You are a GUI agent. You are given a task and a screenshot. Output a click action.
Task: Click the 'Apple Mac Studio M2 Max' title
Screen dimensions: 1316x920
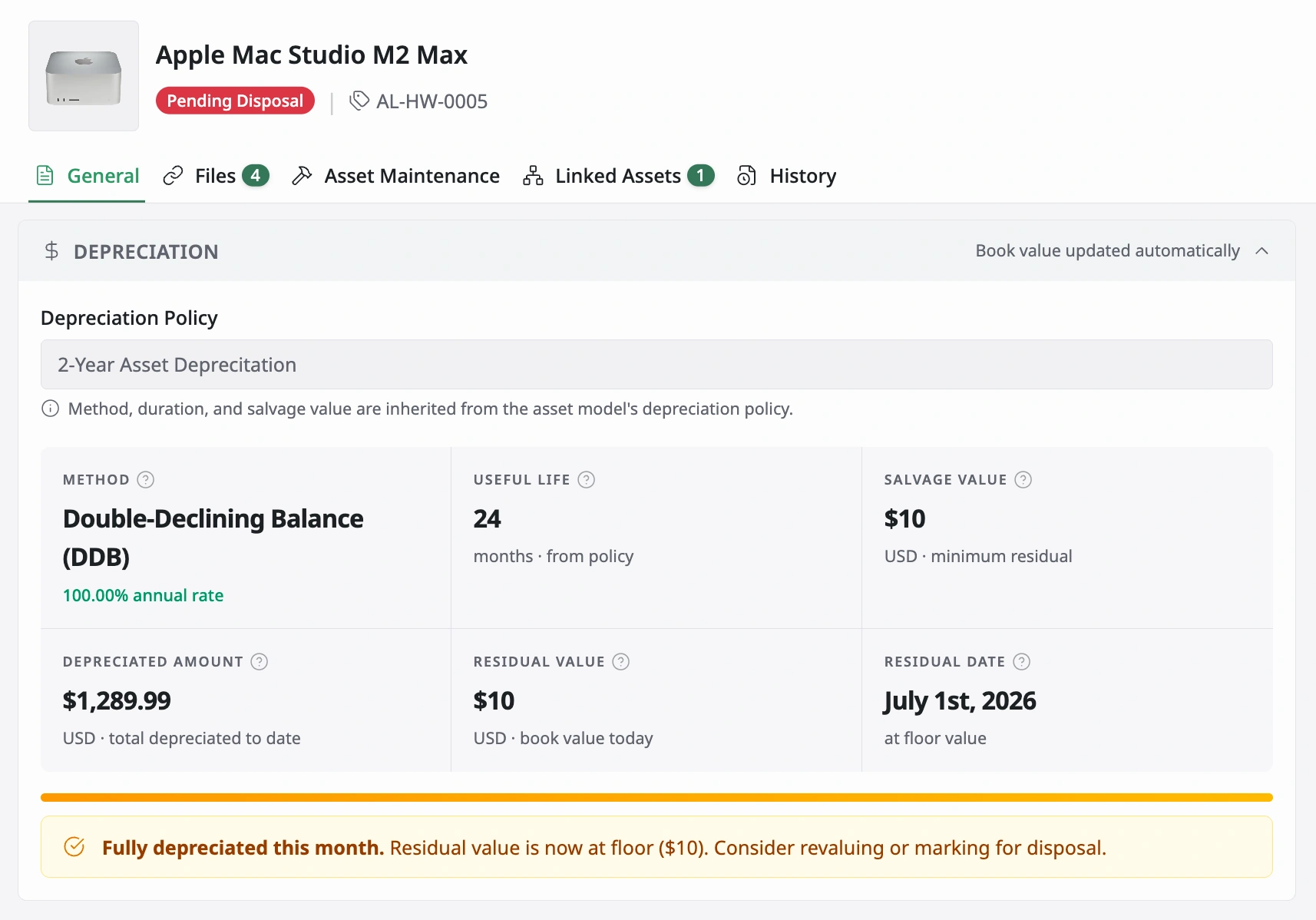pyautogui.click(x=312, y=55)
